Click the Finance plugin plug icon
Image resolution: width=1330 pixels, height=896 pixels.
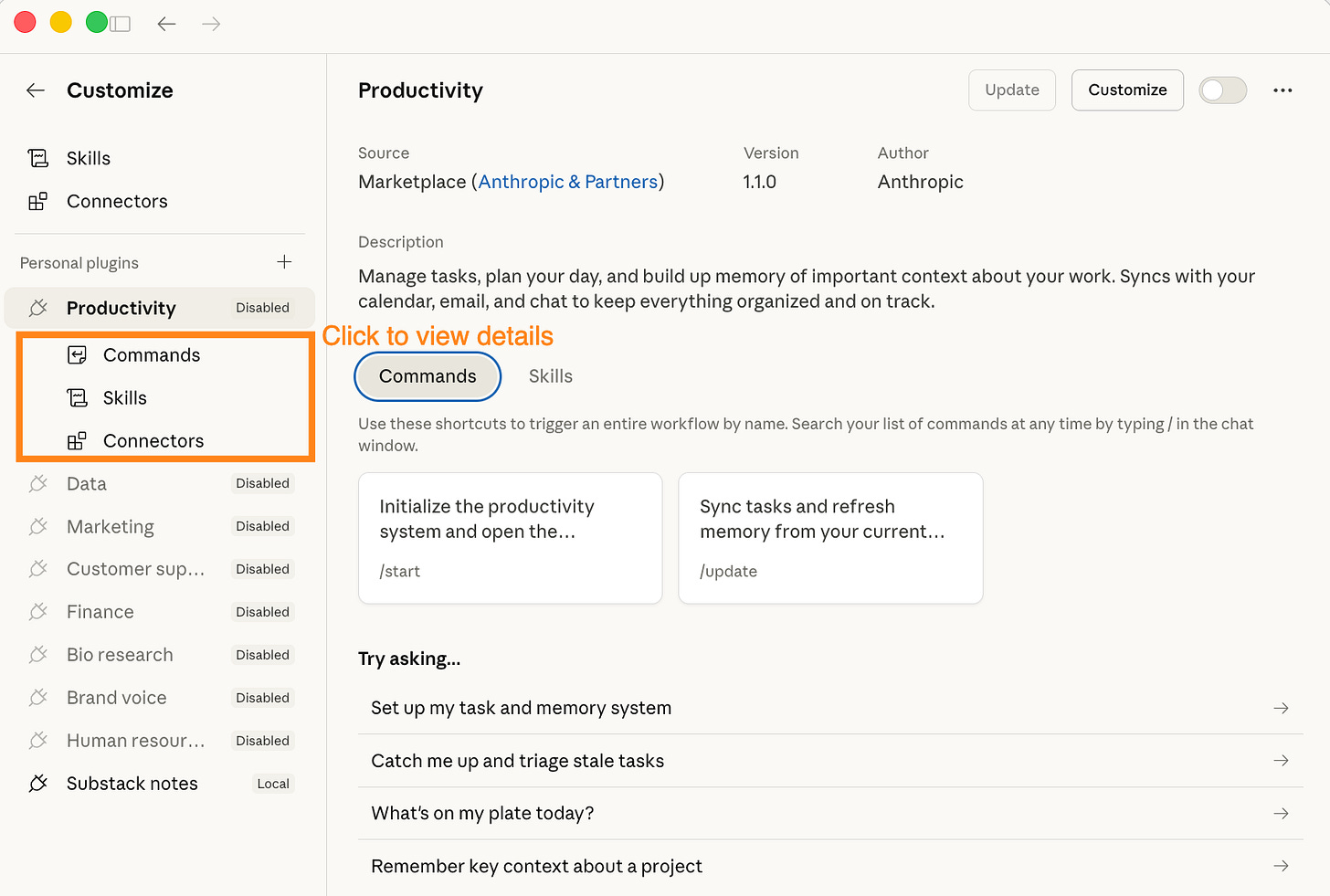[x=38, y=612]
